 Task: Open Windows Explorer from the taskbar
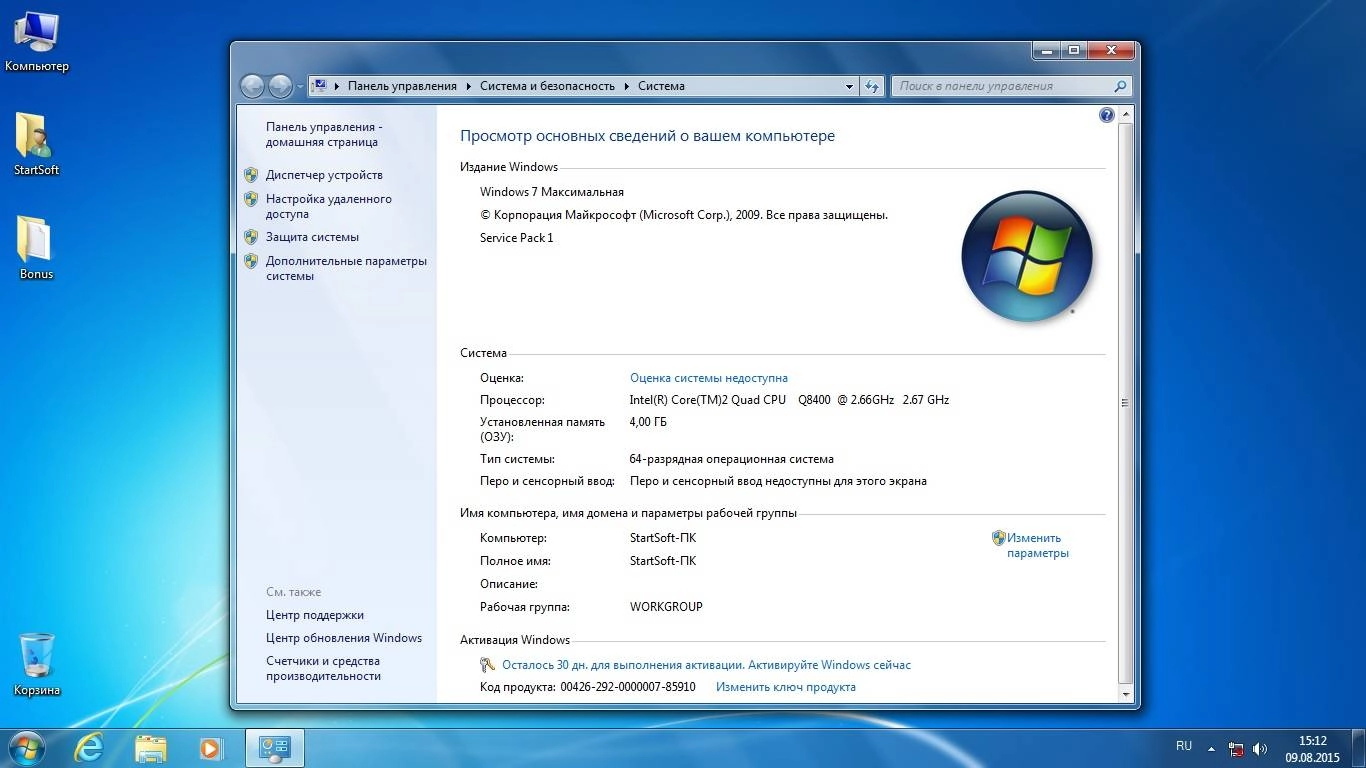point(151,748)
